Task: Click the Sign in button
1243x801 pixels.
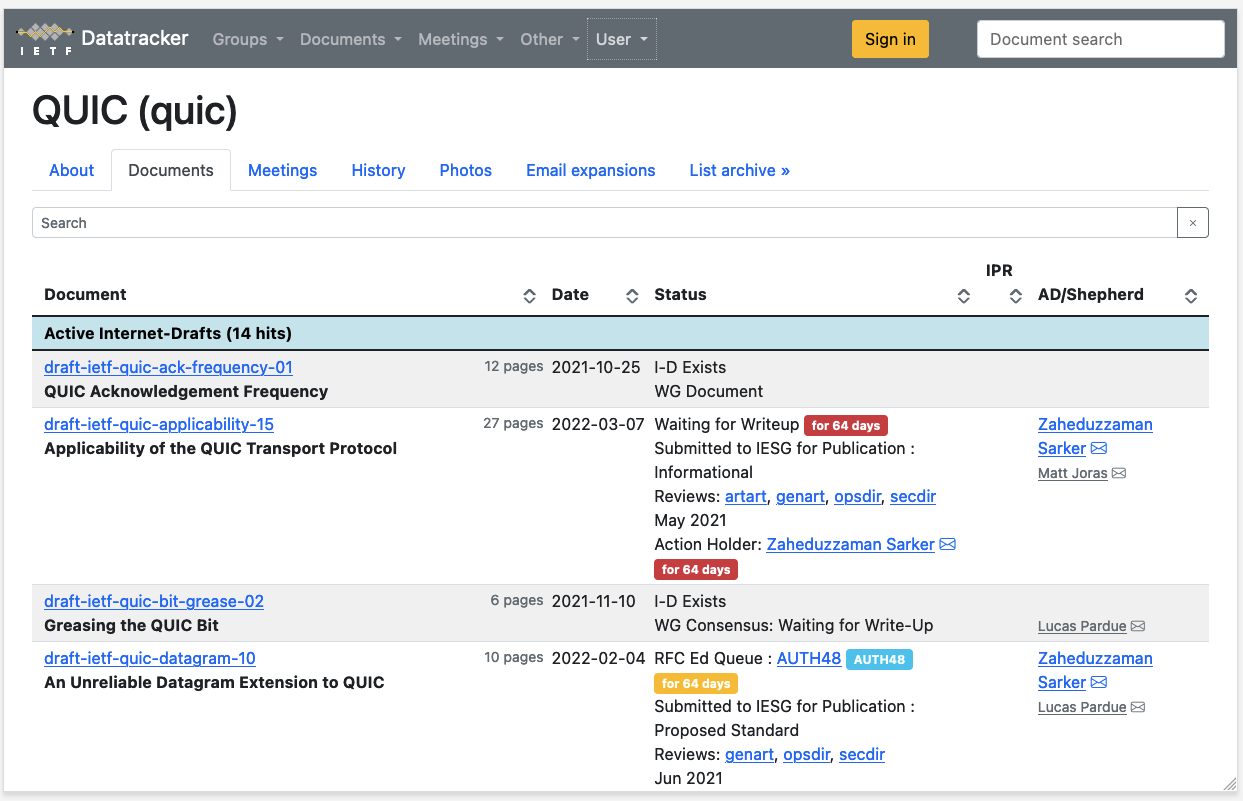Action: (890, 39)
